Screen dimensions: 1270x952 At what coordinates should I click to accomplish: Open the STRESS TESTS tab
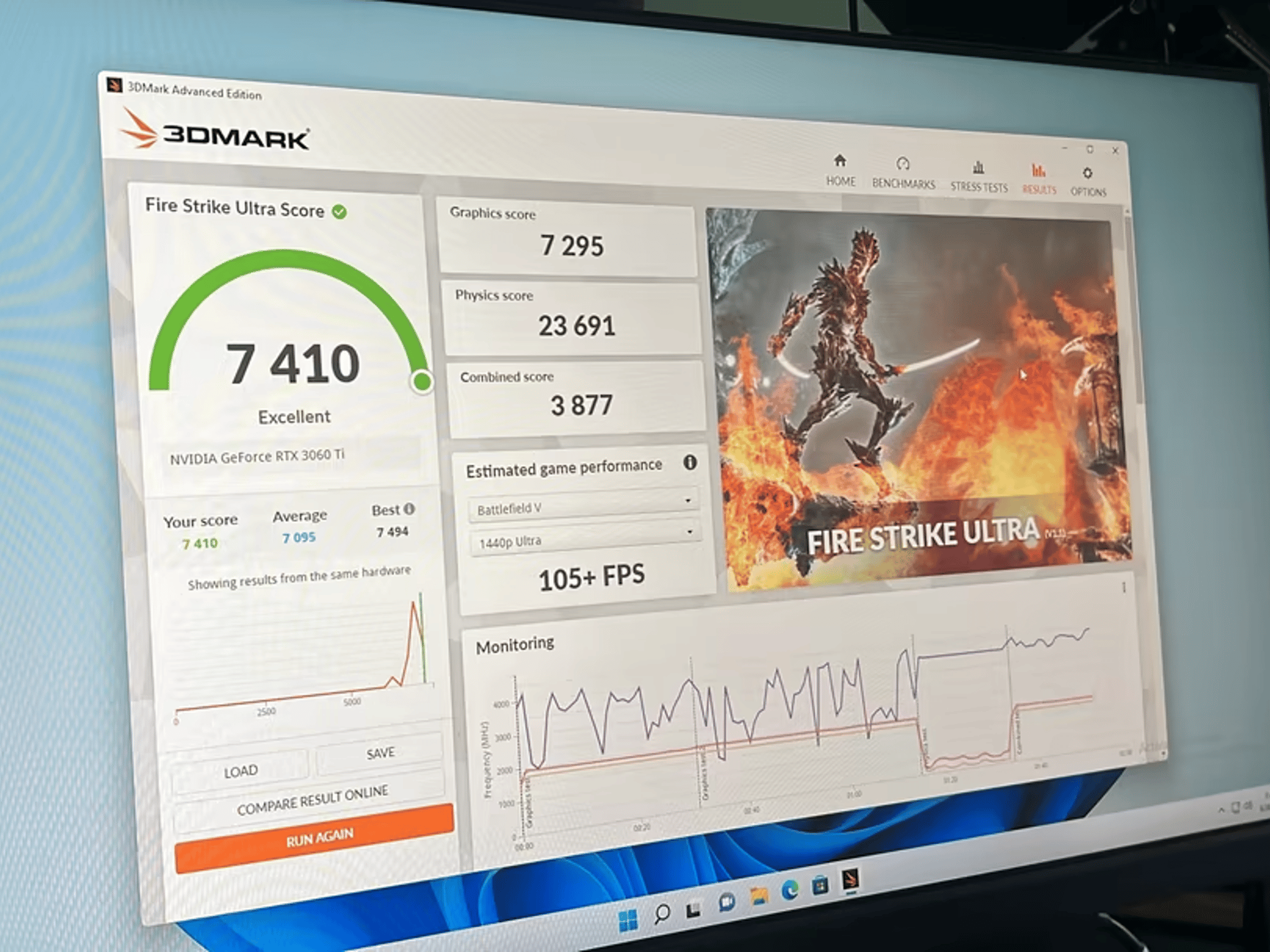tap(979, 177)
